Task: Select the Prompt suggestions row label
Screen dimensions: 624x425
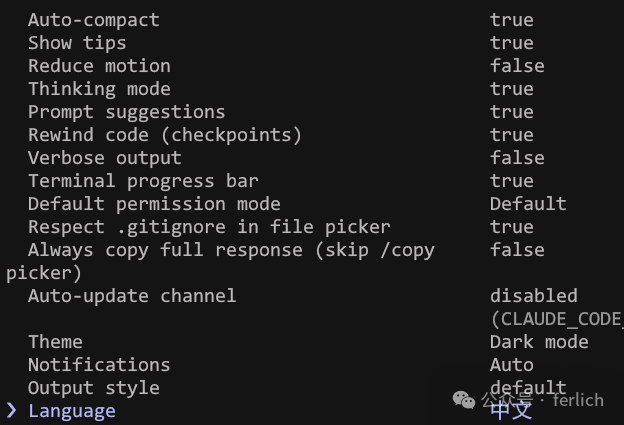Action: pos(126,112)
